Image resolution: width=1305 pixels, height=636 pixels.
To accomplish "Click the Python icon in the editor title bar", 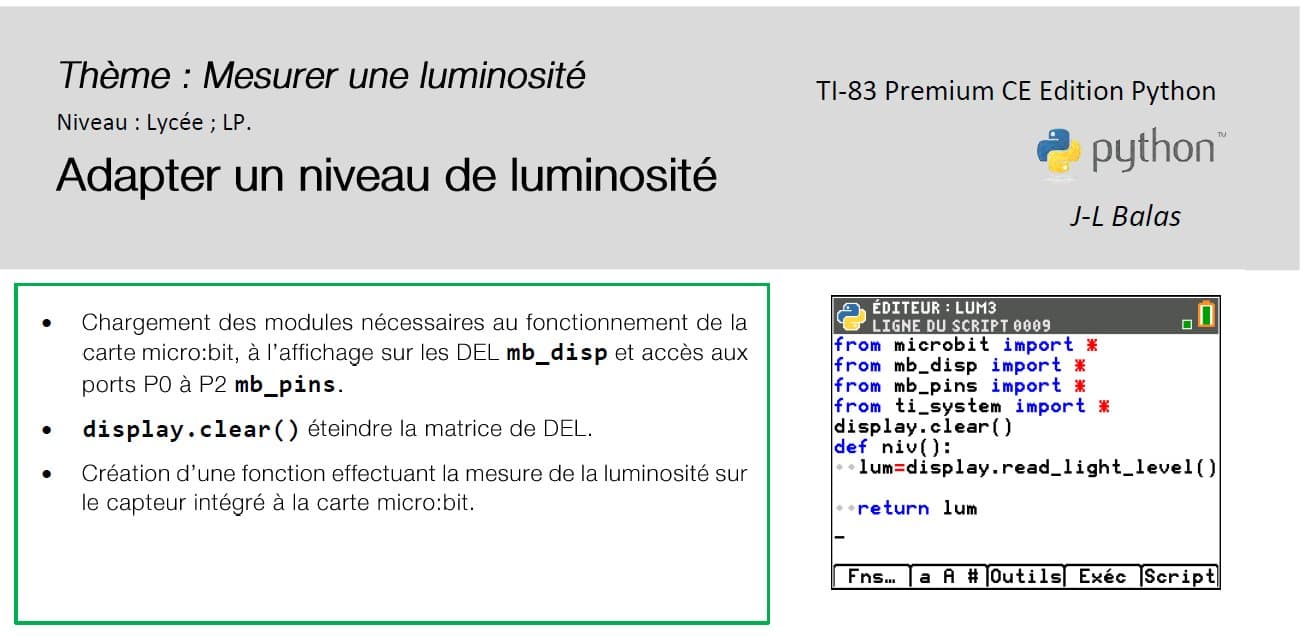I will 851,316.
